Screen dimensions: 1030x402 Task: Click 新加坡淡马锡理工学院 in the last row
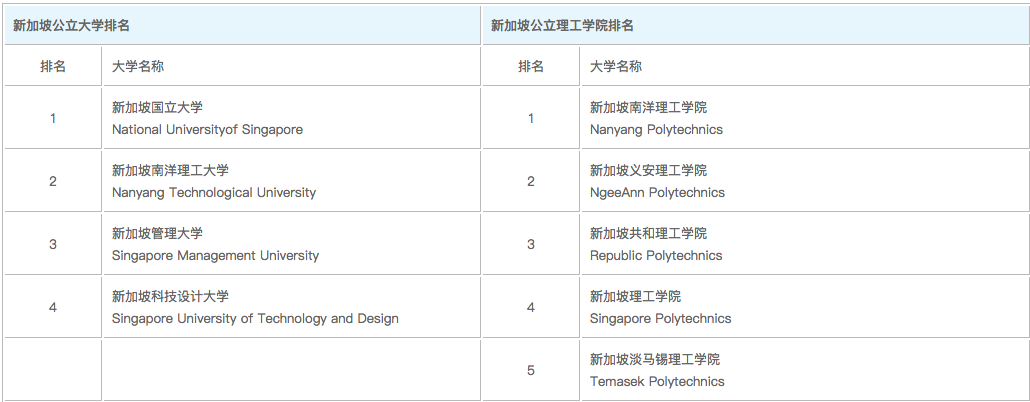(x=654, y=359)
